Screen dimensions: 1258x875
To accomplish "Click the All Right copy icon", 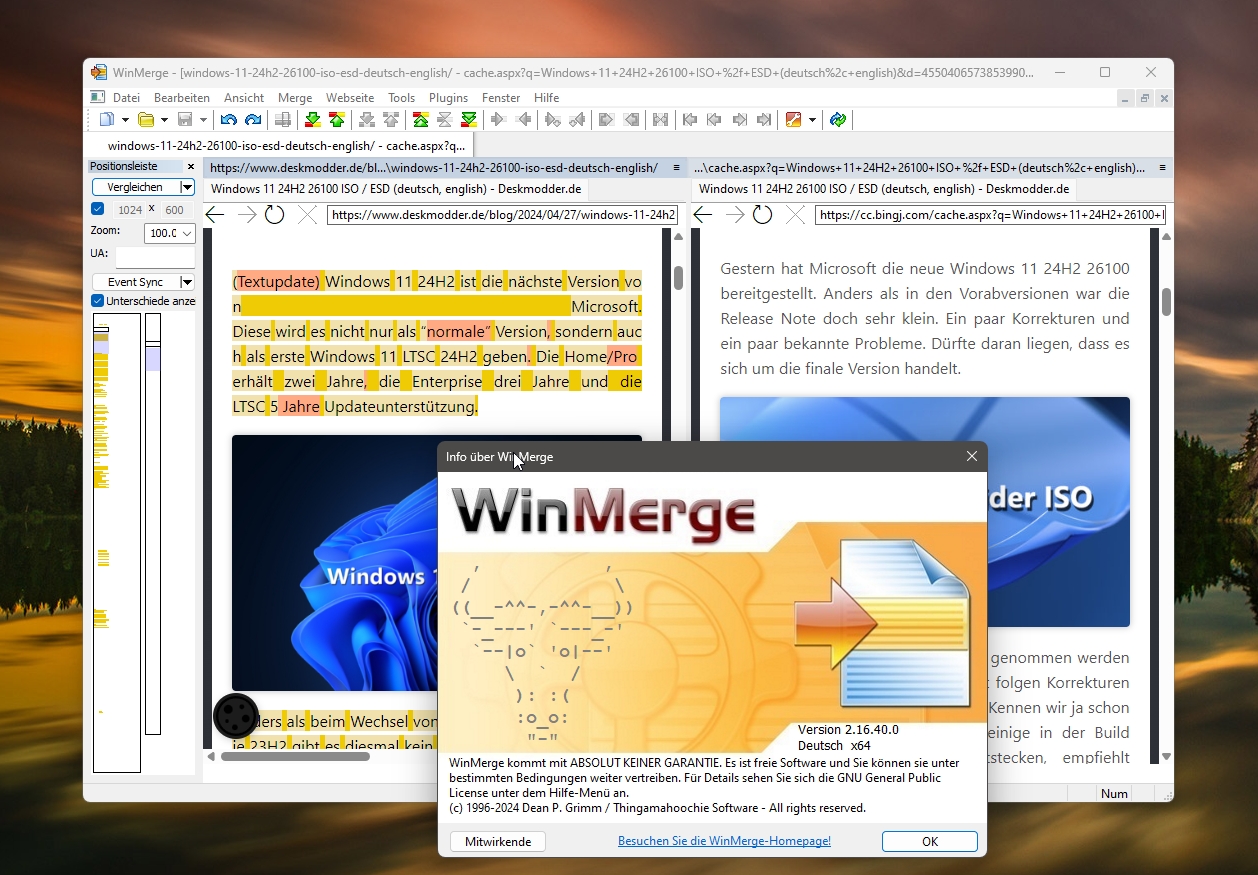I will pos(606,120).
